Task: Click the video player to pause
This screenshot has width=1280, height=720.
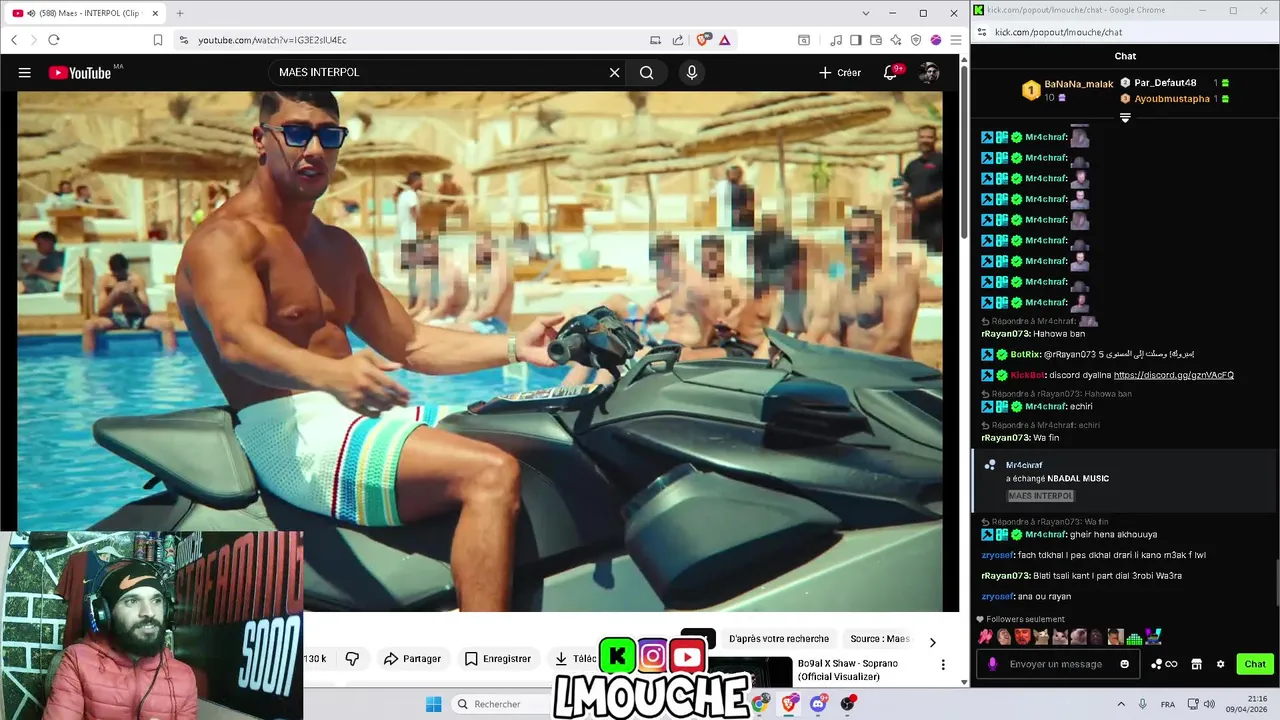Action: coord(480,350)
